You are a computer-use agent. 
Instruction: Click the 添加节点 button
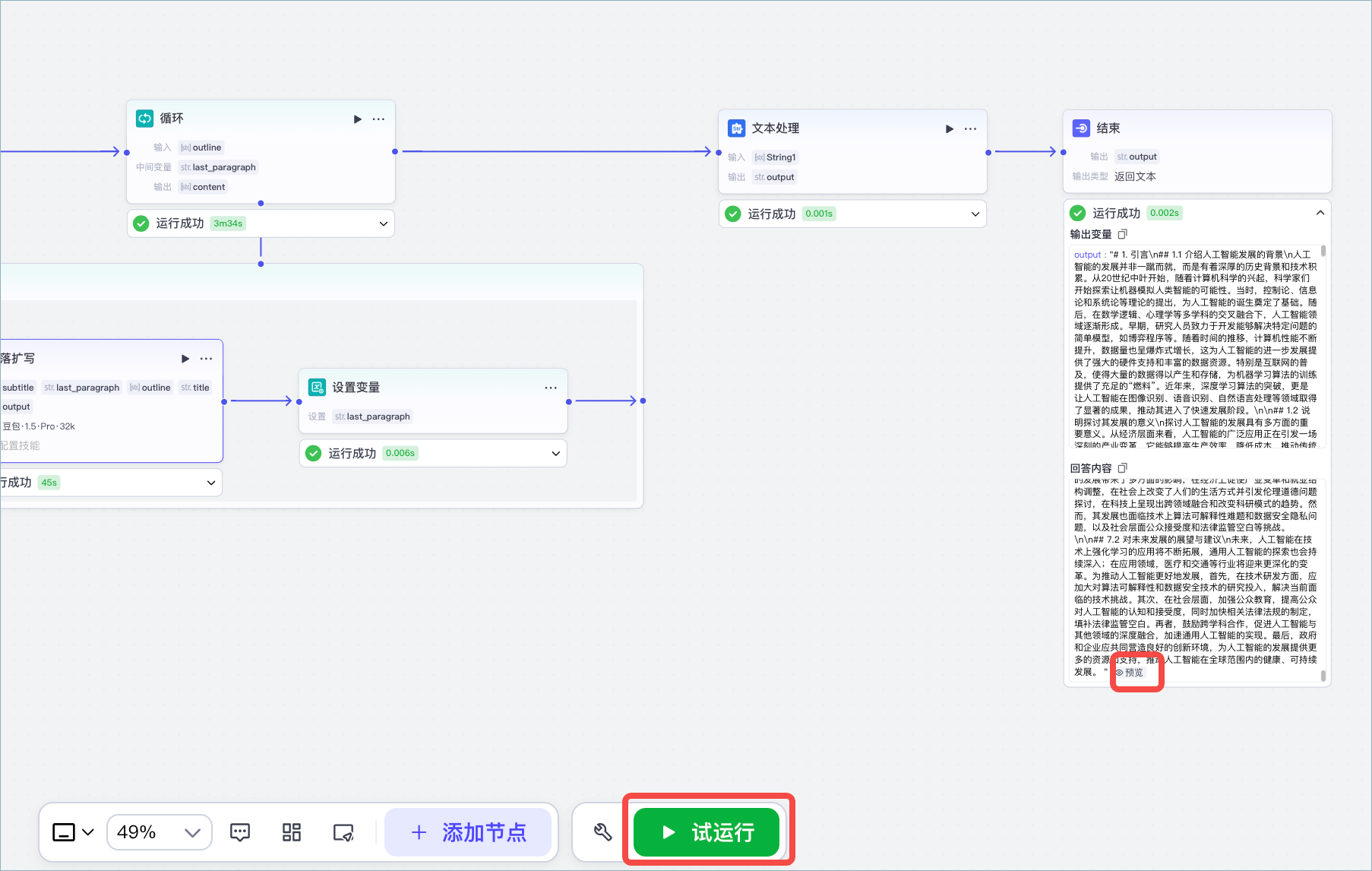(x=468, y=832)
